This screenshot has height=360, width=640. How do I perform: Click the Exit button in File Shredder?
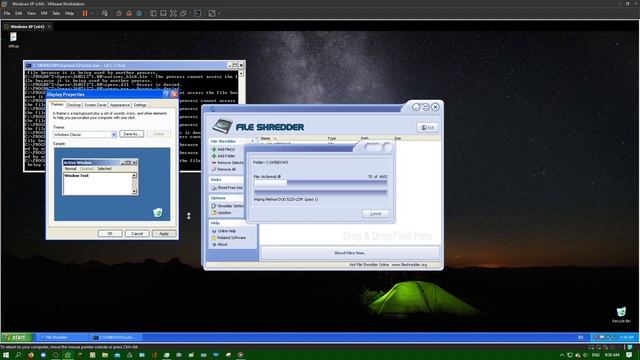pos(427,128)
